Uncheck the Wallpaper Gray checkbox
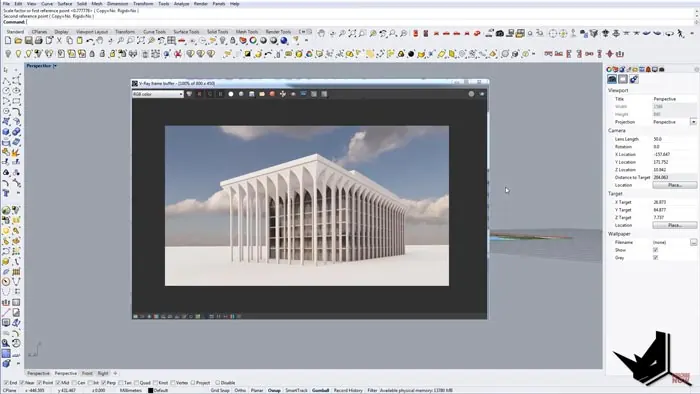Viewport: 700px width, 394px height. point(655,257)
